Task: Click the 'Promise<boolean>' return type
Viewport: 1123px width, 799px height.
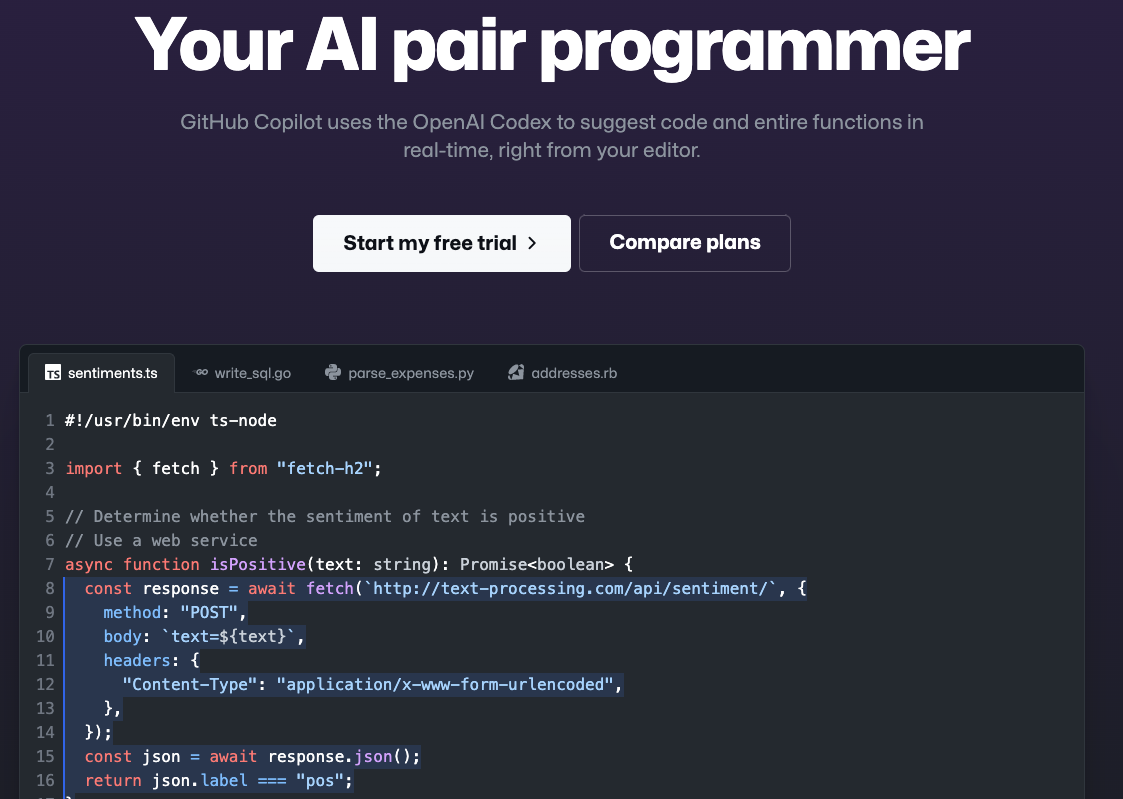Action: pos(536,564)
